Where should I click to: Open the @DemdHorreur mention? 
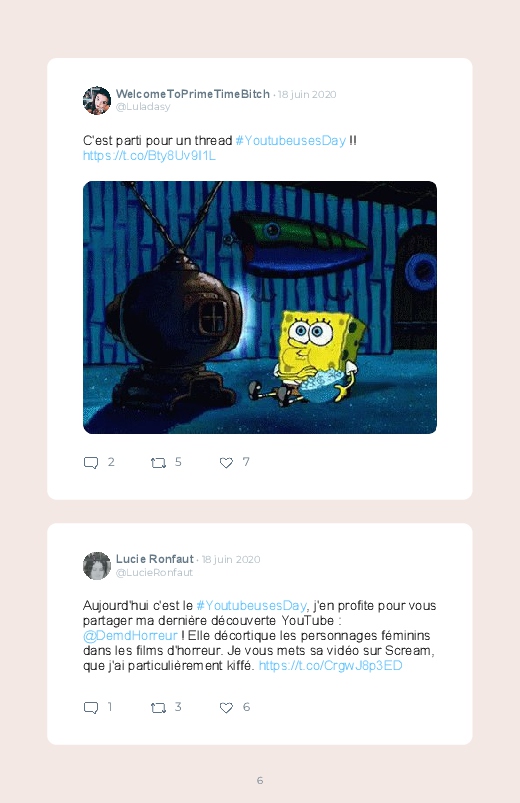130,636
